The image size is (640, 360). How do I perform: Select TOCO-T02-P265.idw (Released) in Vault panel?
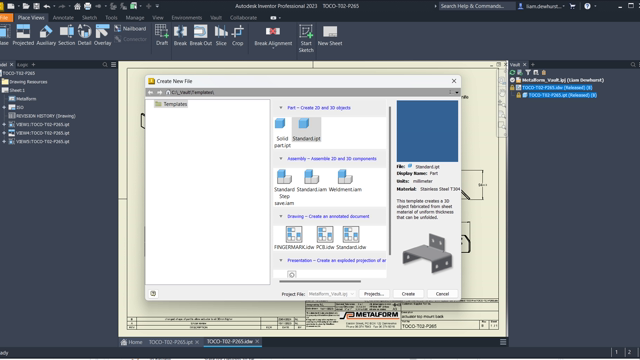(557, 87)
